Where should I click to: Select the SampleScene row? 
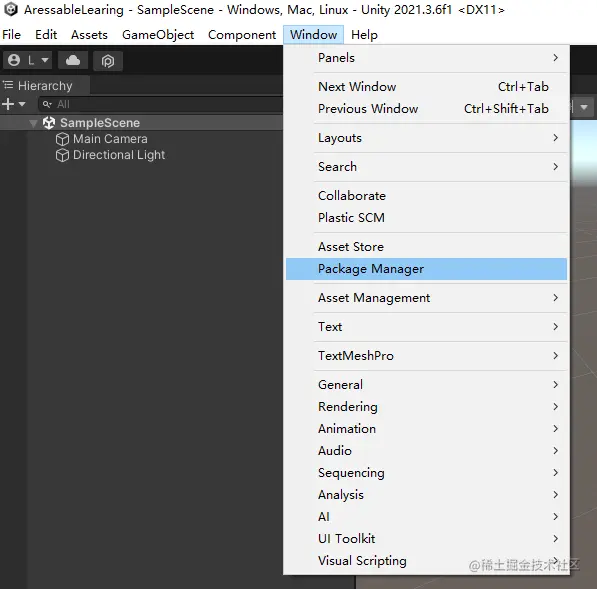pos(141,123)
